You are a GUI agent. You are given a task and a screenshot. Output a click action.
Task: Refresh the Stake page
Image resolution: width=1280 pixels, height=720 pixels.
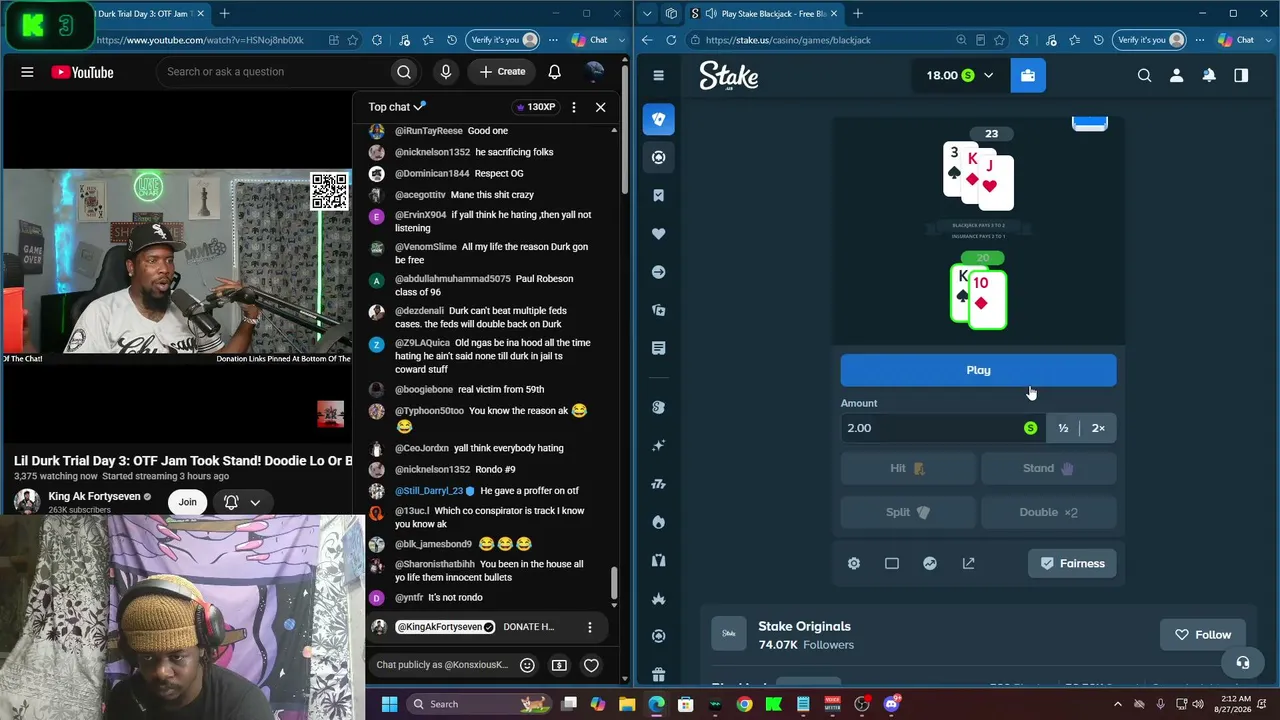[671, 40]
